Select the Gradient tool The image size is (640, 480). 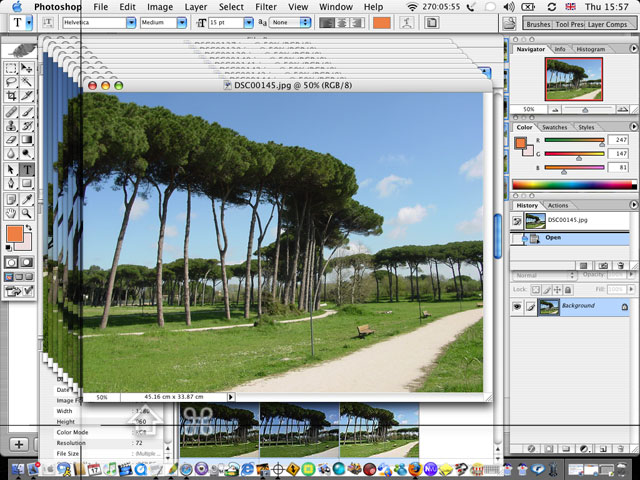click(x=27, y=140)
